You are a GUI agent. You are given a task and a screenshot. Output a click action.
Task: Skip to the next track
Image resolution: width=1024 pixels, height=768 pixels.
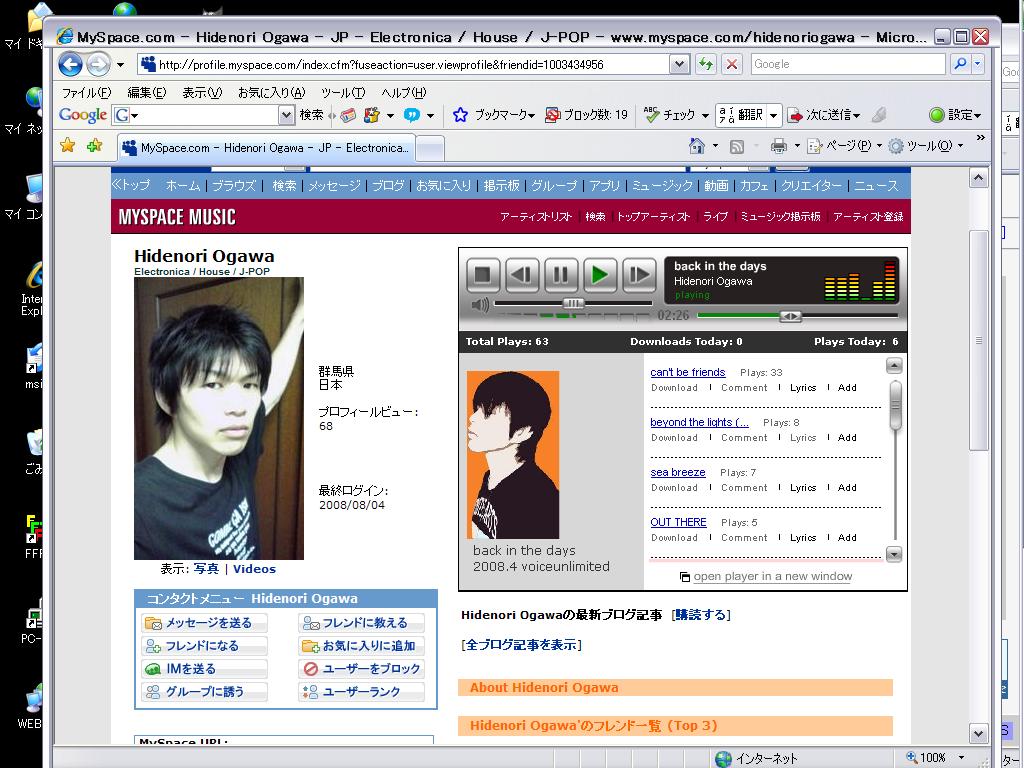click(638, 274)
